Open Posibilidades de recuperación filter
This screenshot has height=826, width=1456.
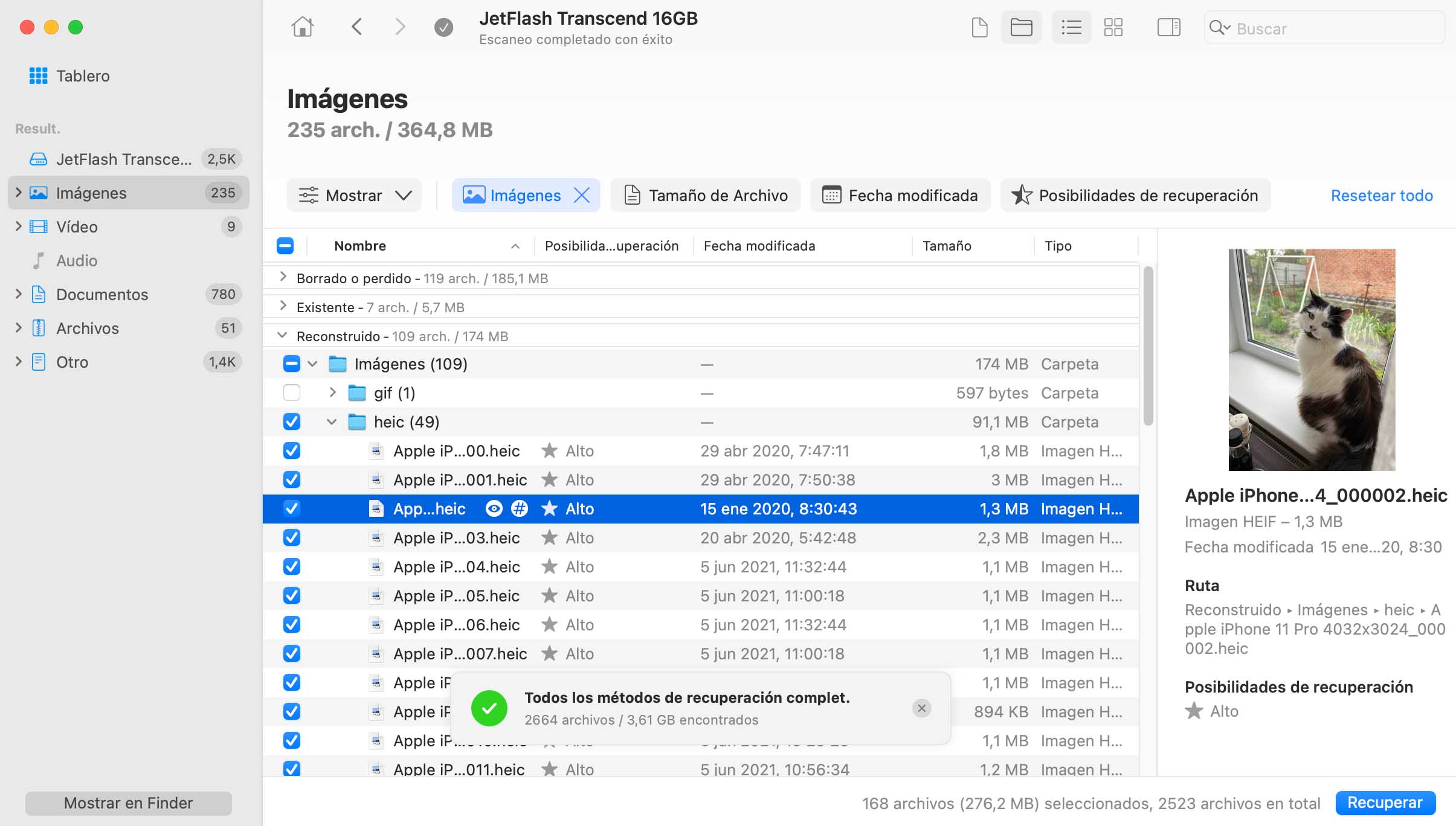pyautogui.click(x=1136, y=195)
